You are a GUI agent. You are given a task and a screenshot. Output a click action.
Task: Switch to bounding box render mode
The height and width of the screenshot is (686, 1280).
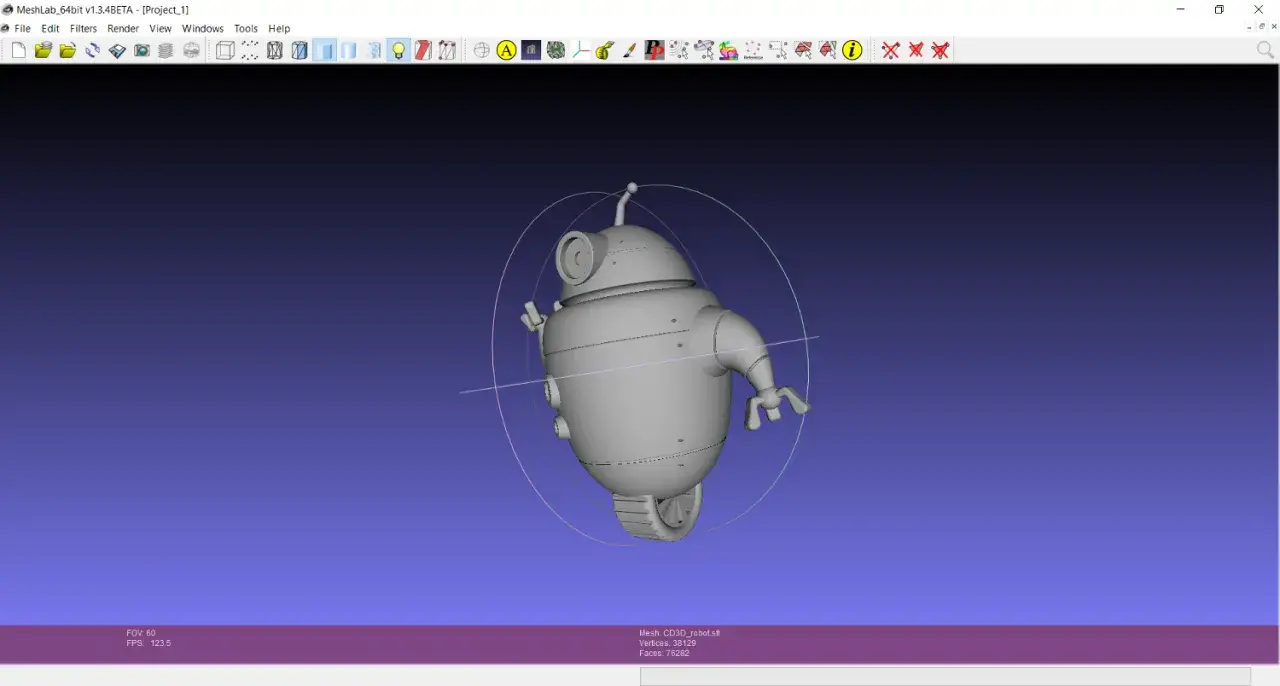pos(225,50)
